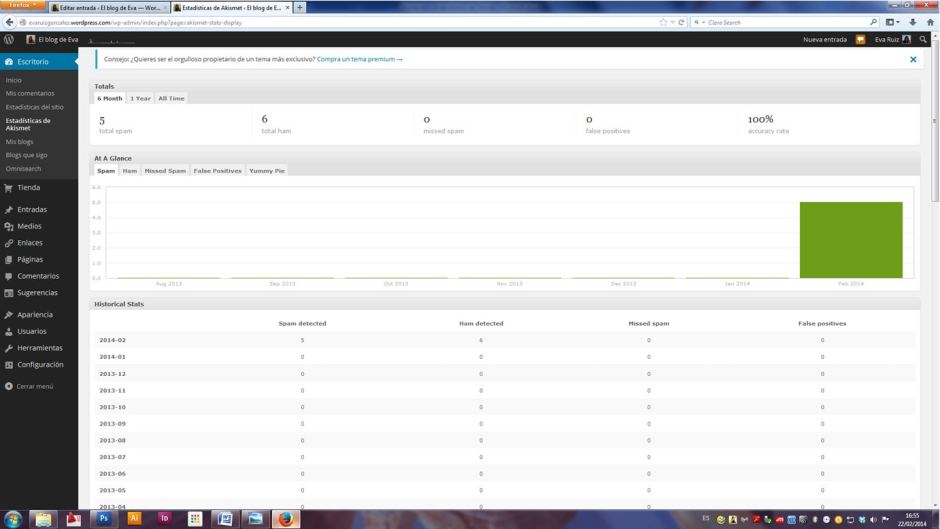Open the notifications icon beside Nueva entrada
Viewport: 940px width, 529px height.
point(860,40)
